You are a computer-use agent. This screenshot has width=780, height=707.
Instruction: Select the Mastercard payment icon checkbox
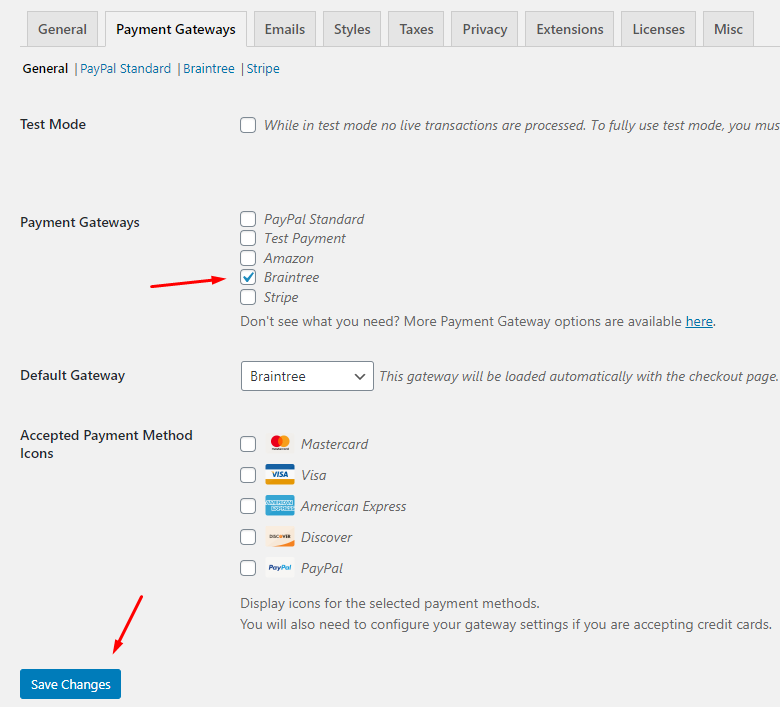pos(248,444)
